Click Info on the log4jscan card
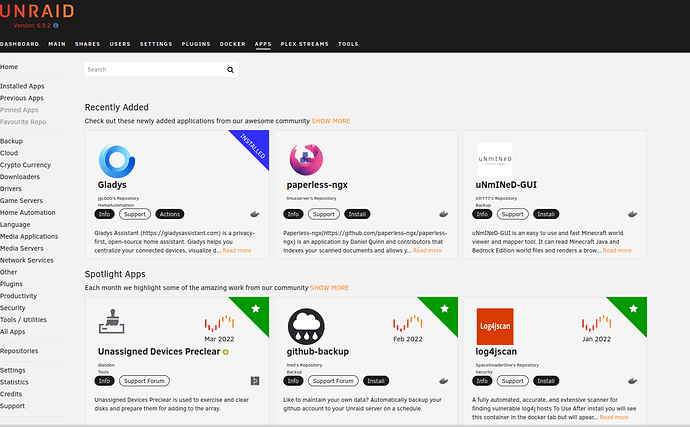The width and height of the screenshot is (690, 427). pyautogui.click(x=482, y=381)
